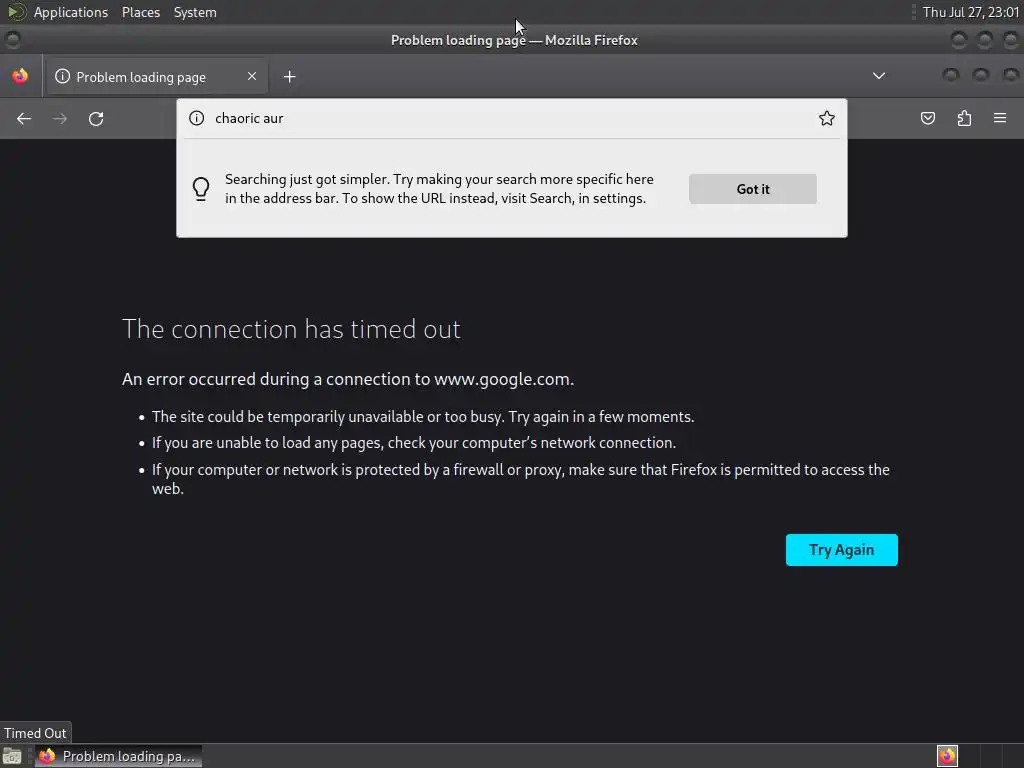
Task: Click the bullet about firewall or proxy
Action: [x=520, y=479]
